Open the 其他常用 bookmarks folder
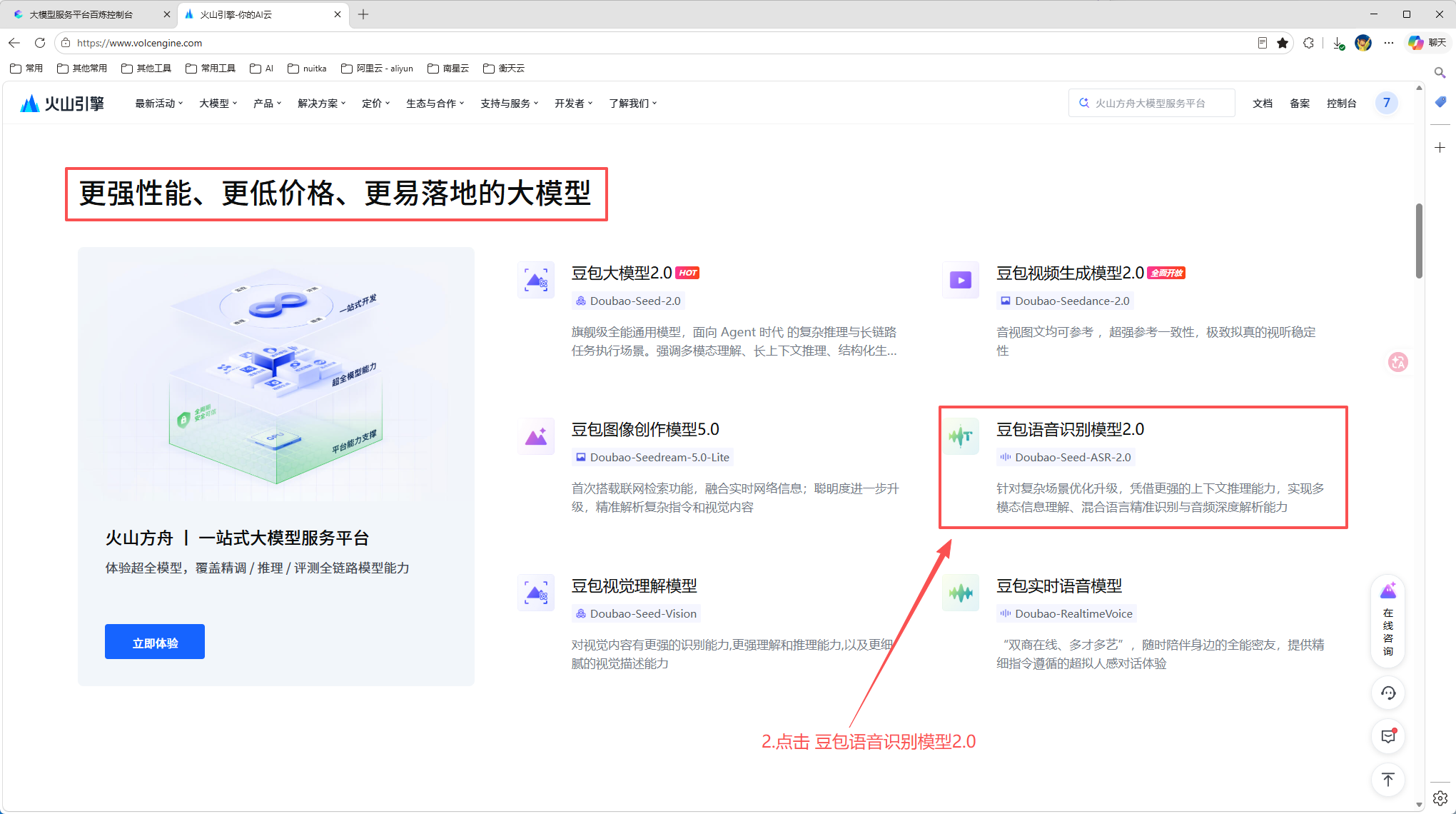 click(x=82, y=69)
